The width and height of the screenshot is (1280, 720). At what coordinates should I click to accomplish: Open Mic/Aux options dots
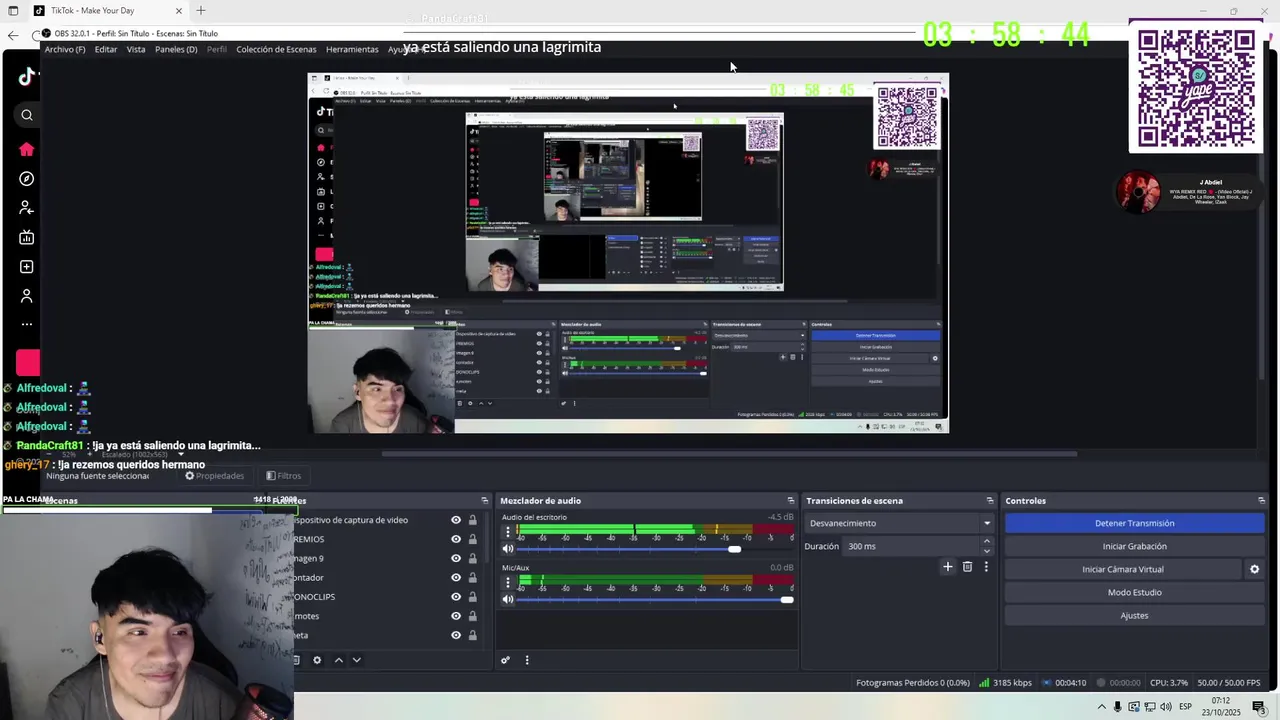[x=508, y=582]
